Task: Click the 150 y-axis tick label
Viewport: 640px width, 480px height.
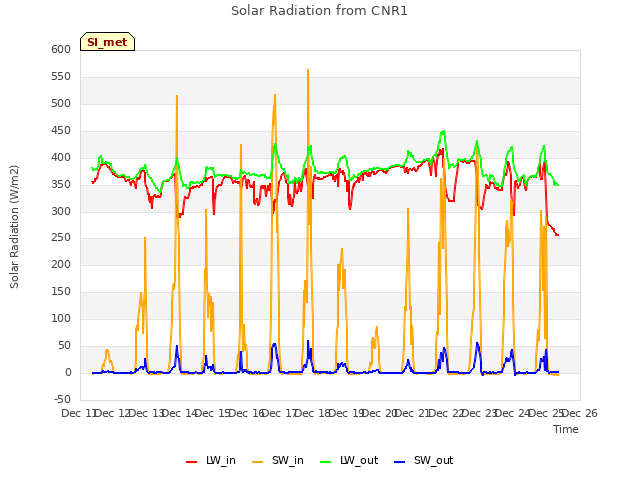Action: (x=61, y=291)
